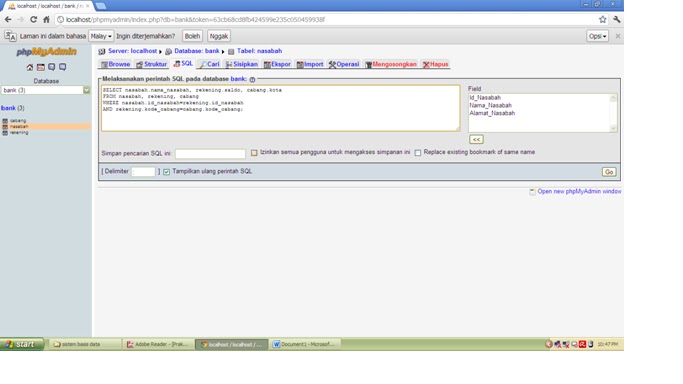The image size is (683, 384).
Task: Switch to the Ekspor tab
Action: pyautogui.click(x=277, y=64)
